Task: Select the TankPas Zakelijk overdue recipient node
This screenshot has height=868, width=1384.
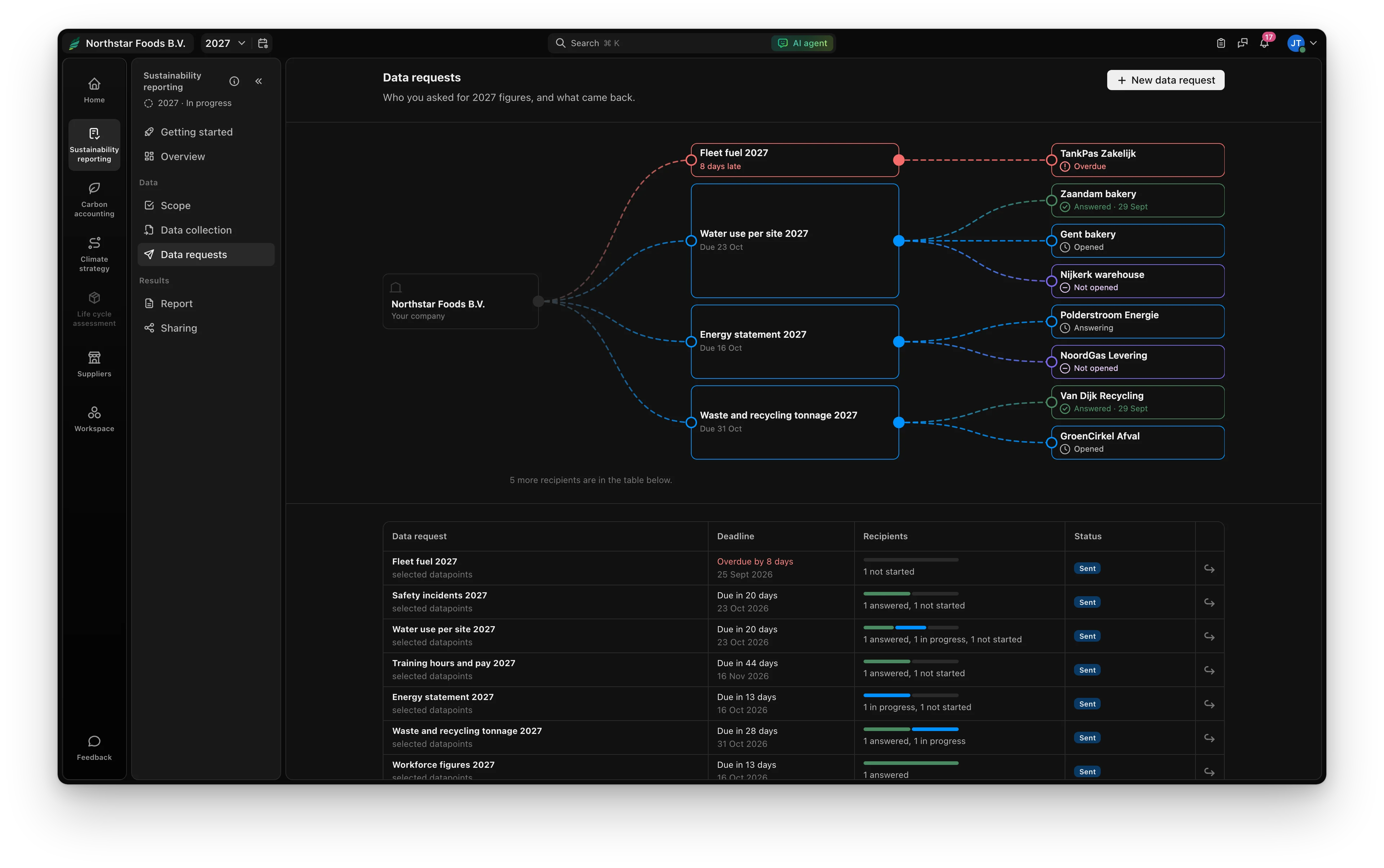Action: (1138, 160)
